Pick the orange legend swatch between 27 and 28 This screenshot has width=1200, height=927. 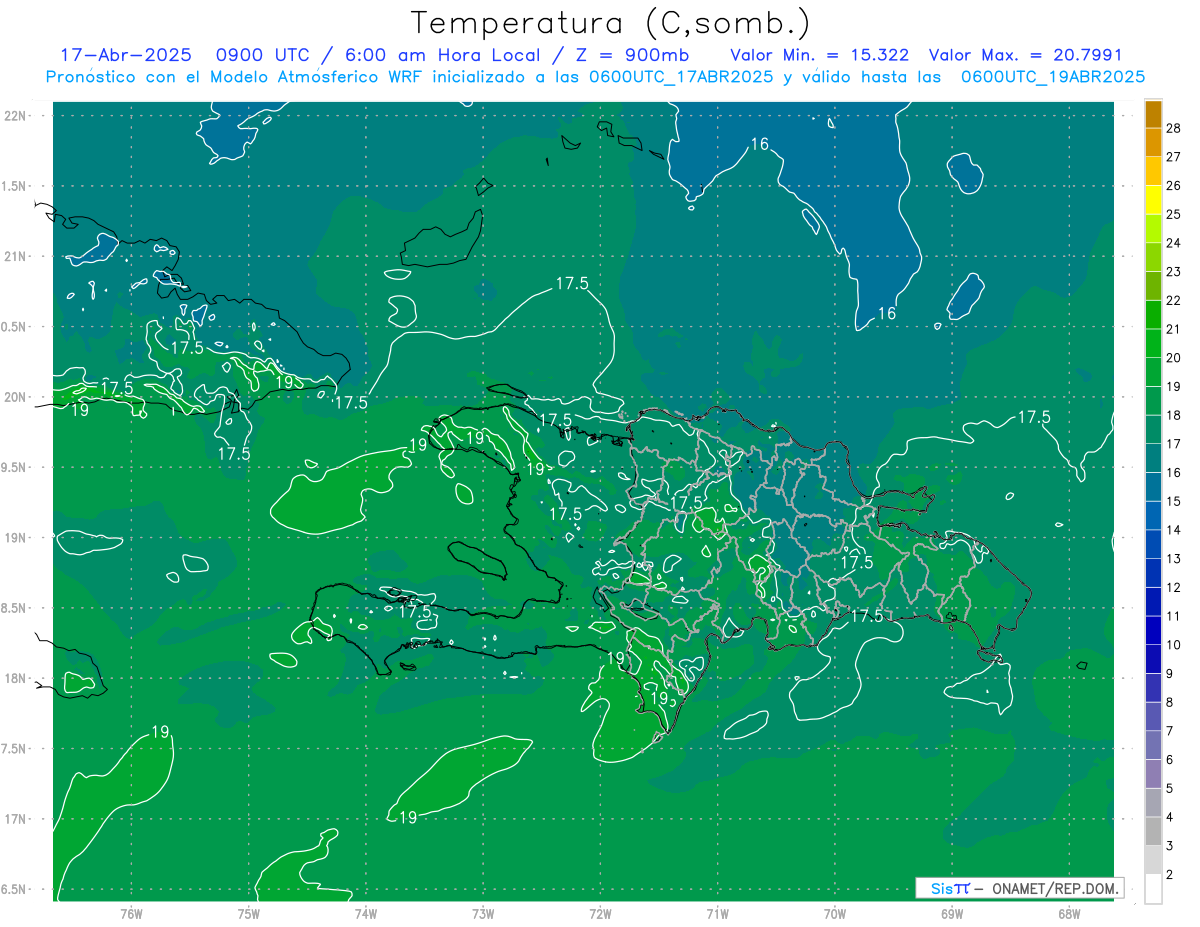pos(1153,142)
